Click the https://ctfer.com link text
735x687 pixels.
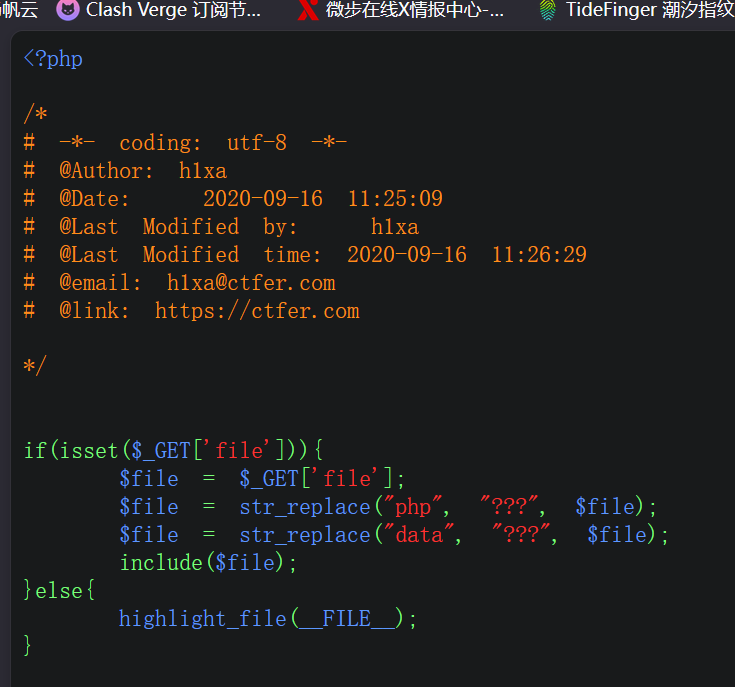(257, 311)
